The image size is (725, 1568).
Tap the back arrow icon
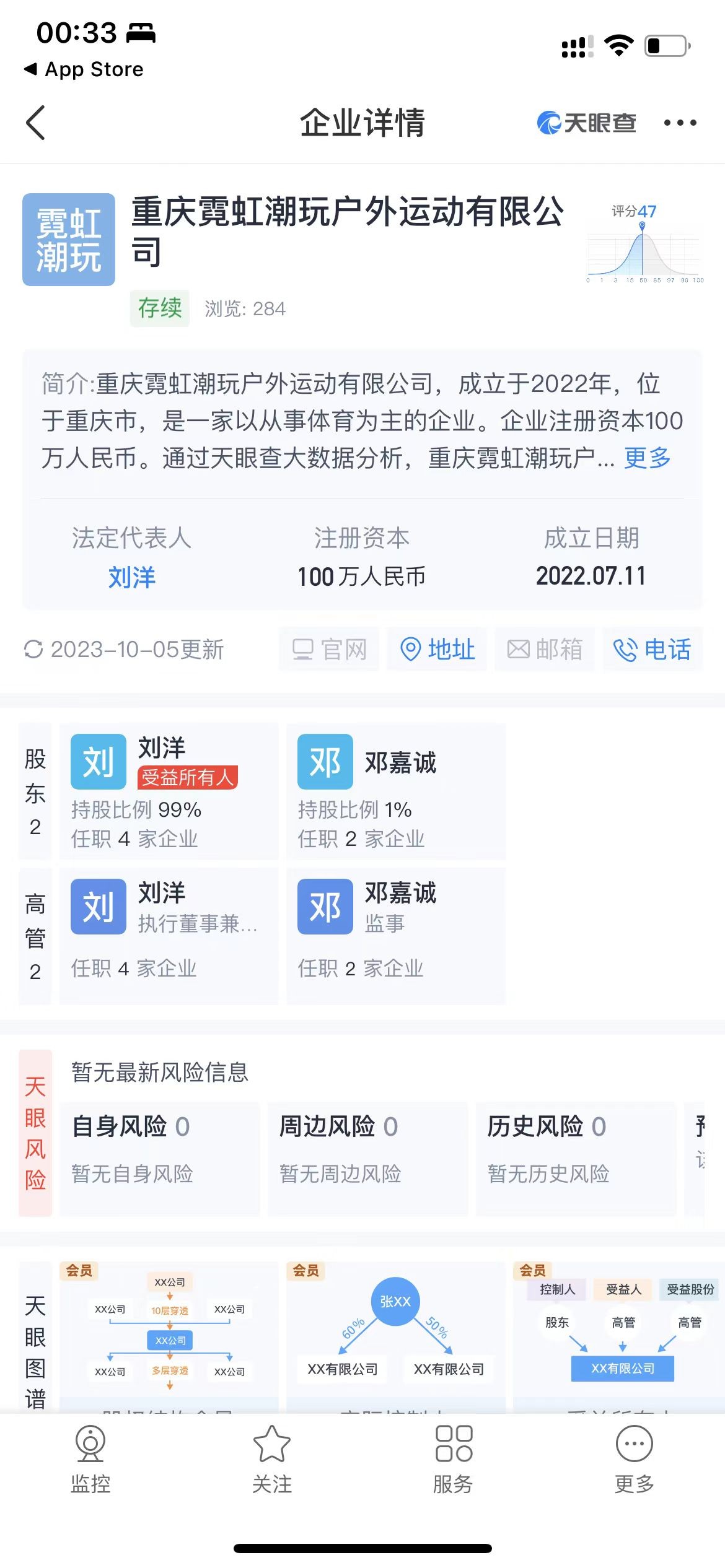click(36, 123)
